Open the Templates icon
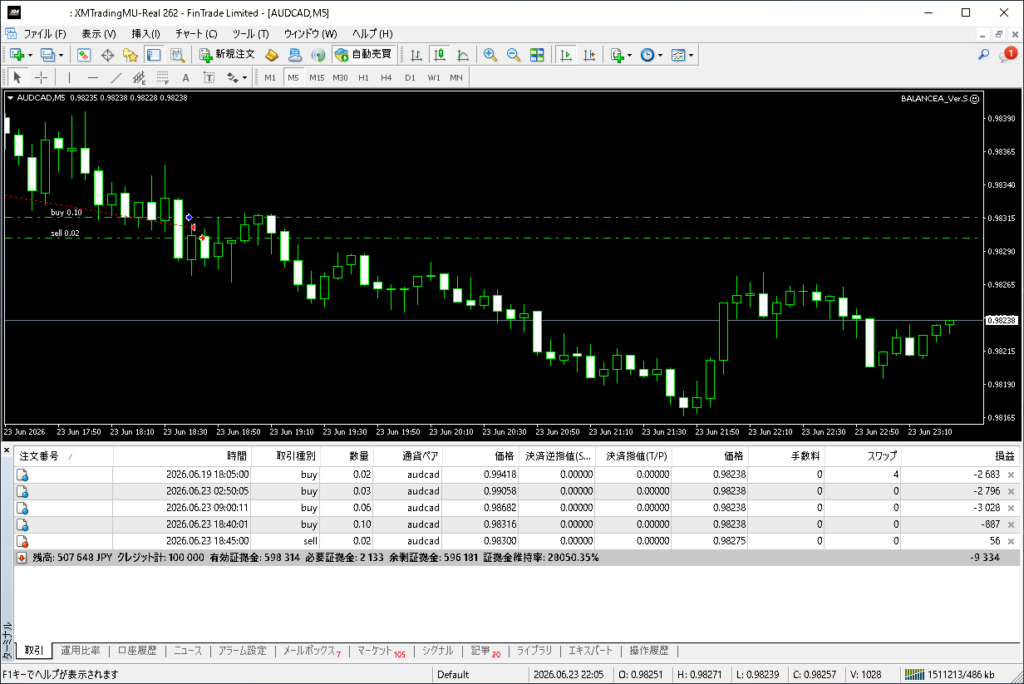 (678, 56)
